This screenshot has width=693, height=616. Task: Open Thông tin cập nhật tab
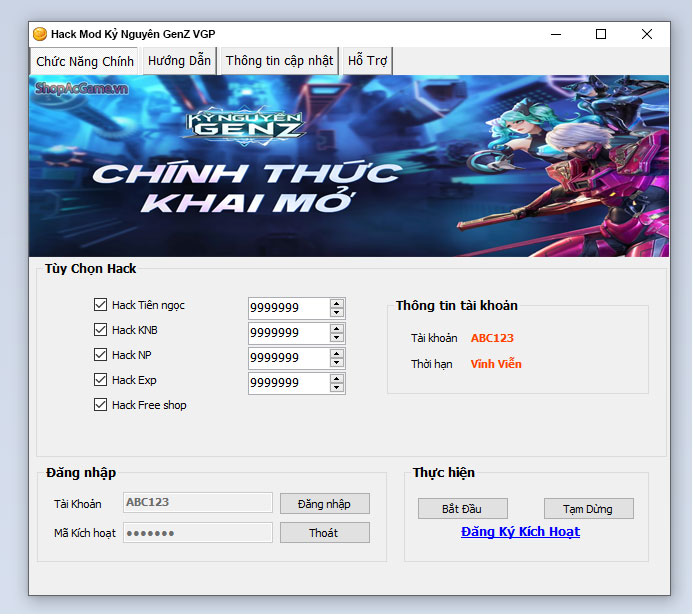pyautogui.click(x=279, y=61)
